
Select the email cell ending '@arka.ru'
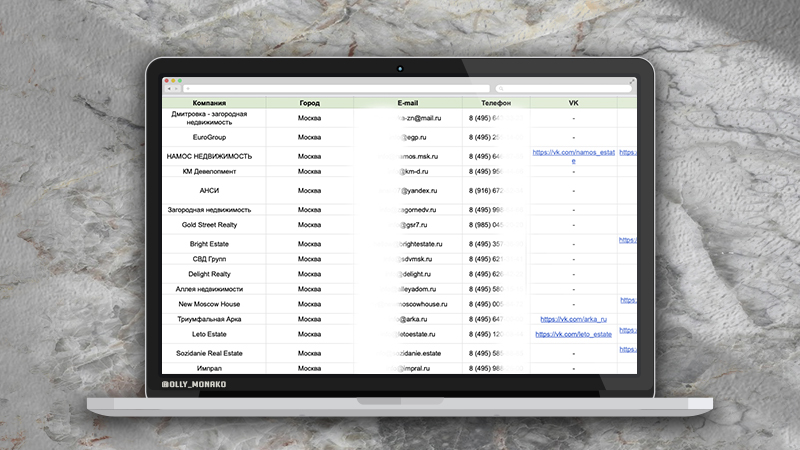tap(408, 319)
